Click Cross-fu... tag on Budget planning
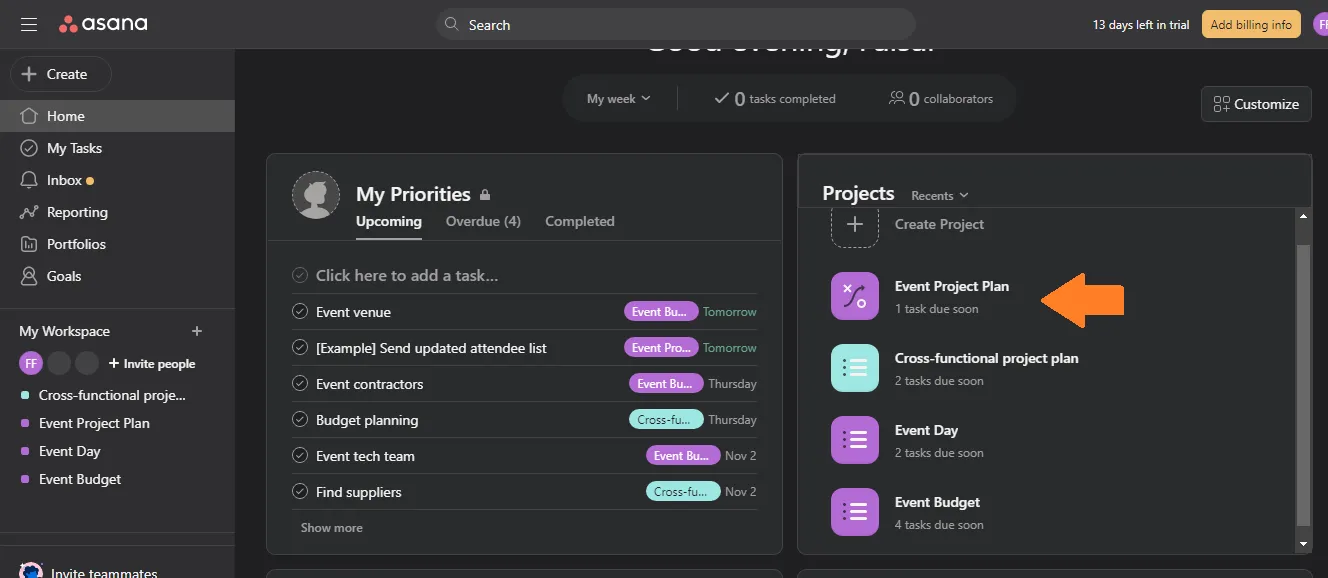This screenshot has width=1328, height=578. coord(666,420)
